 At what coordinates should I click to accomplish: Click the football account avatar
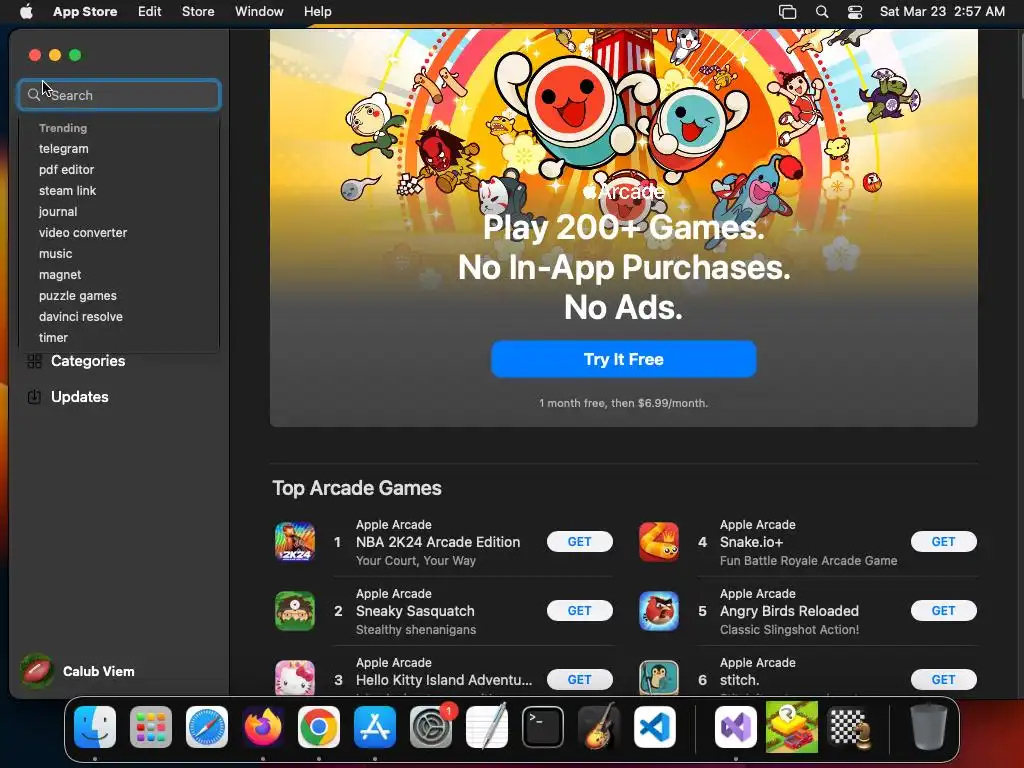click(37, 671)
